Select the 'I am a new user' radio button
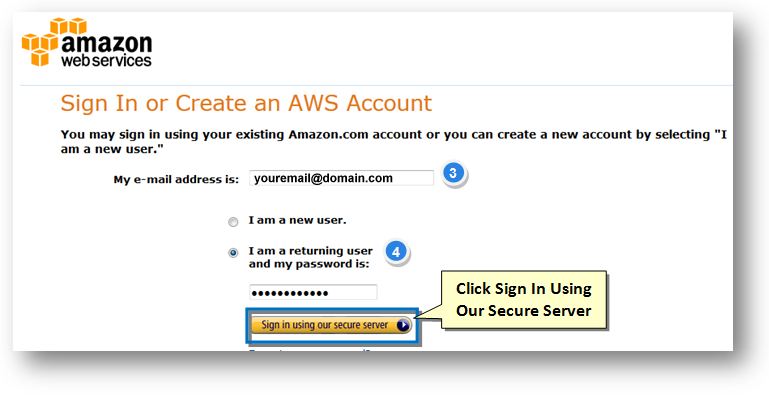This screenshot has height=398, width=769. [x=233, y=222]
